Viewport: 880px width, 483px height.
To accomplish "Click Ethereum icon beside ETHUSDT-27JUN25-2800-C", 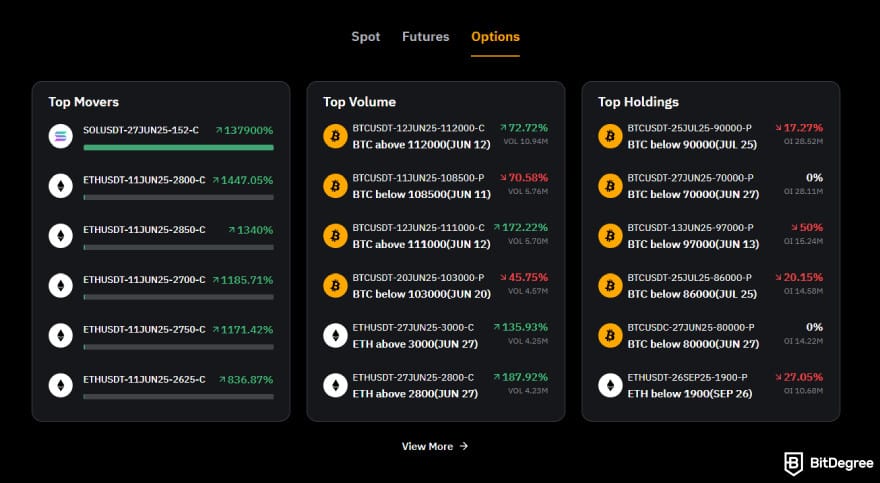I will [x=335, y=385].
